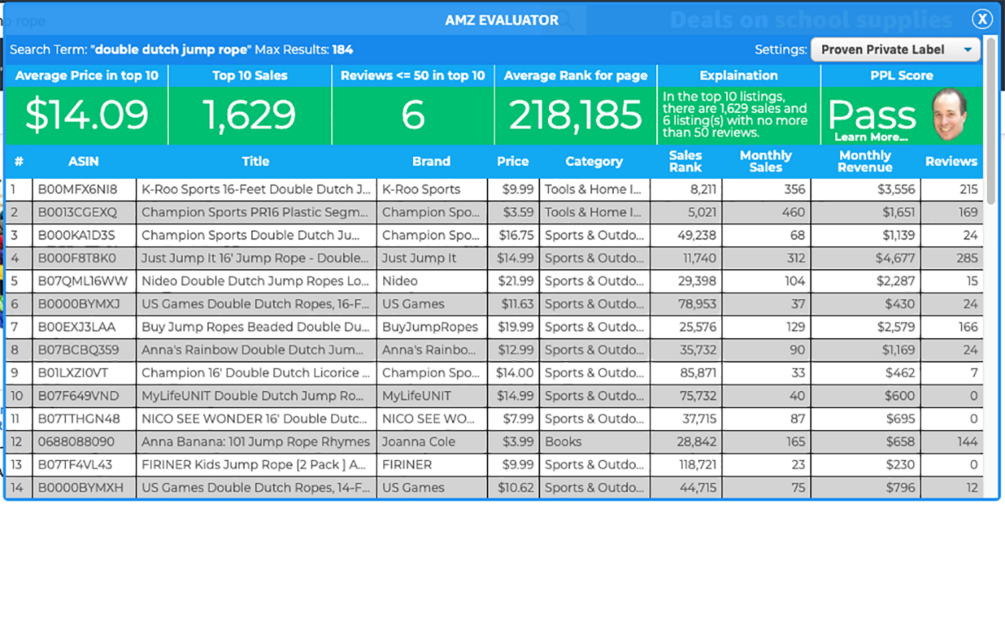The height and width of the screenshot is (628, 1005).
Task: Sort by the Monthly Revenue column header
Action: (x=865, y=161)
